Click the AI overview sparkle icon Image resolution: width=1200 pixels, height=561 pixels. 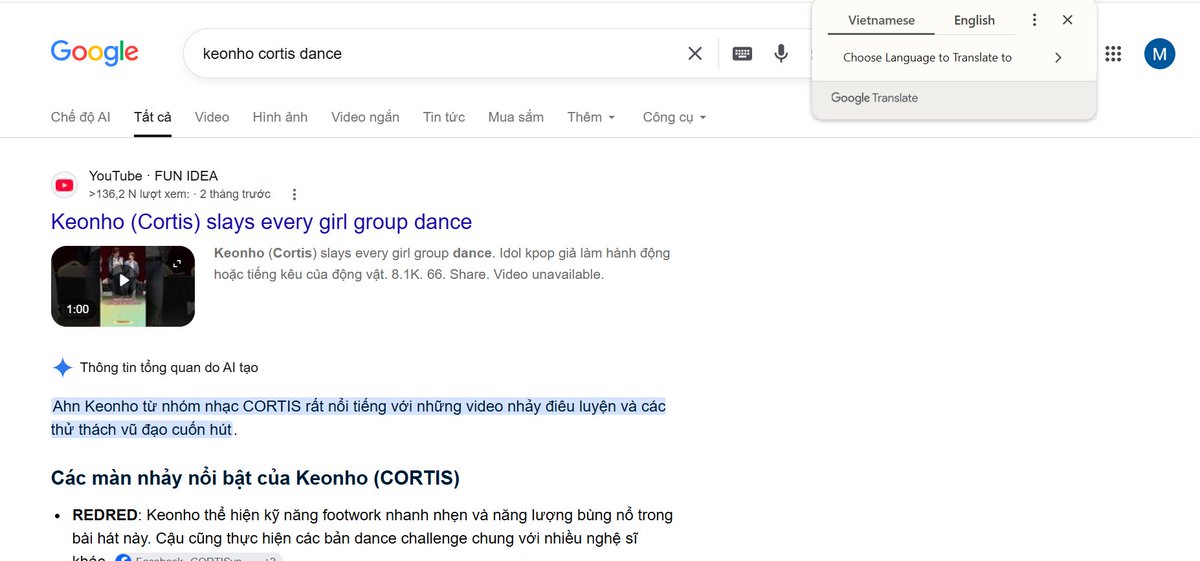tap(62, 368)
